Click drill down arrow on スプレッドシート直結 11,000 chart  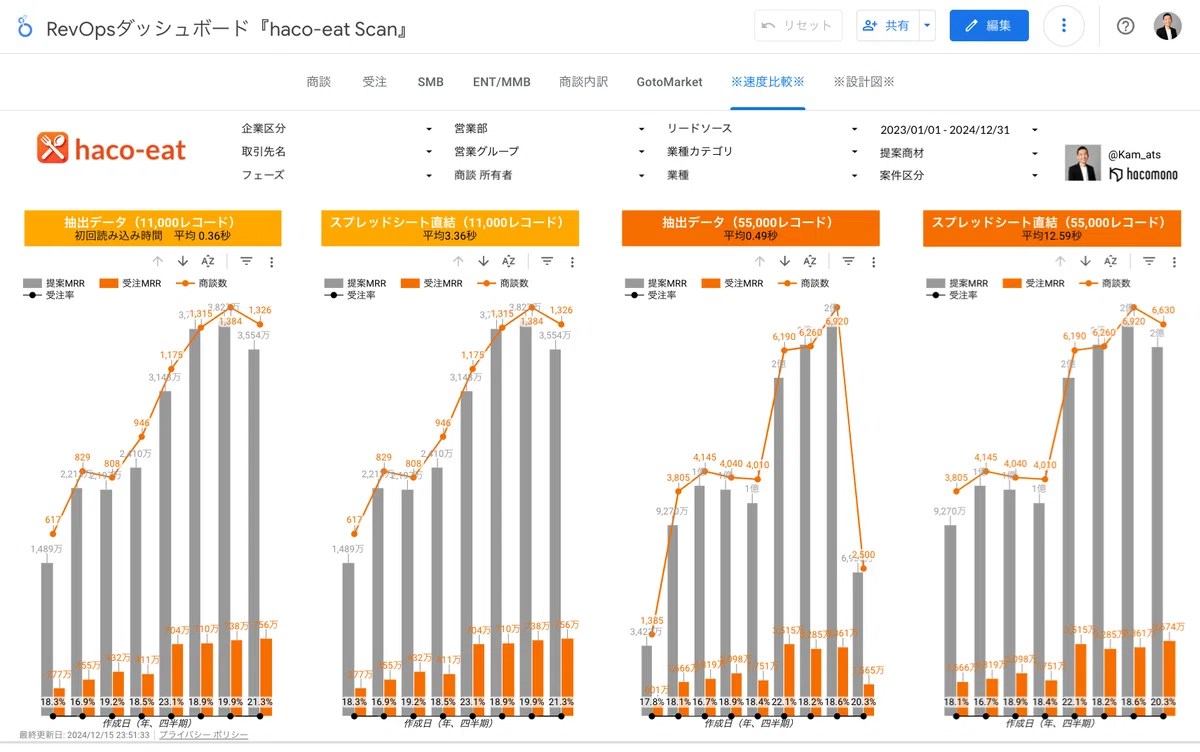pyautogui.click(x=483, y=261)
